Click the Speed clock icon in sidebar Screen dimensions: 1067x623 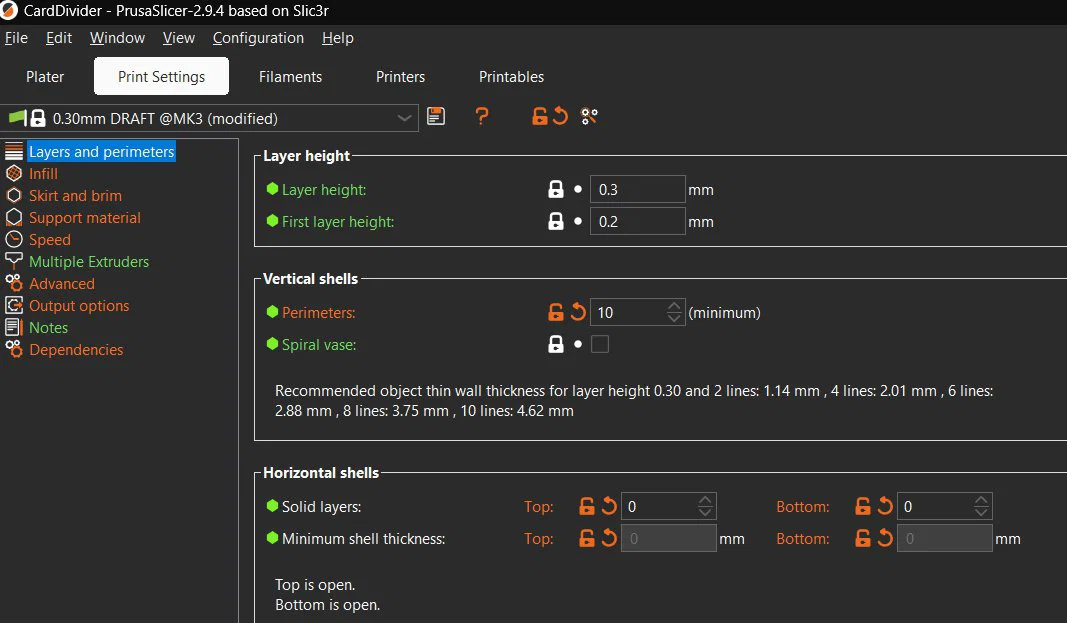14,239
